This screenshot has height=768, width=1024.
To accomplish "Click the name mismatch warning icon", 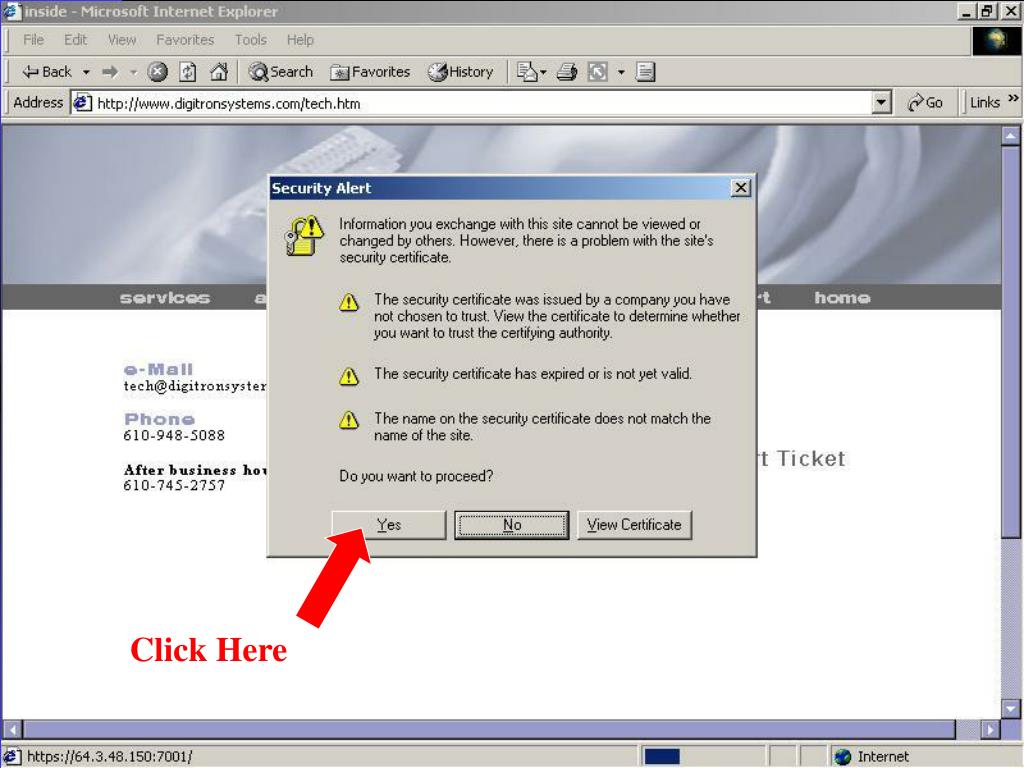I will 349,419.
